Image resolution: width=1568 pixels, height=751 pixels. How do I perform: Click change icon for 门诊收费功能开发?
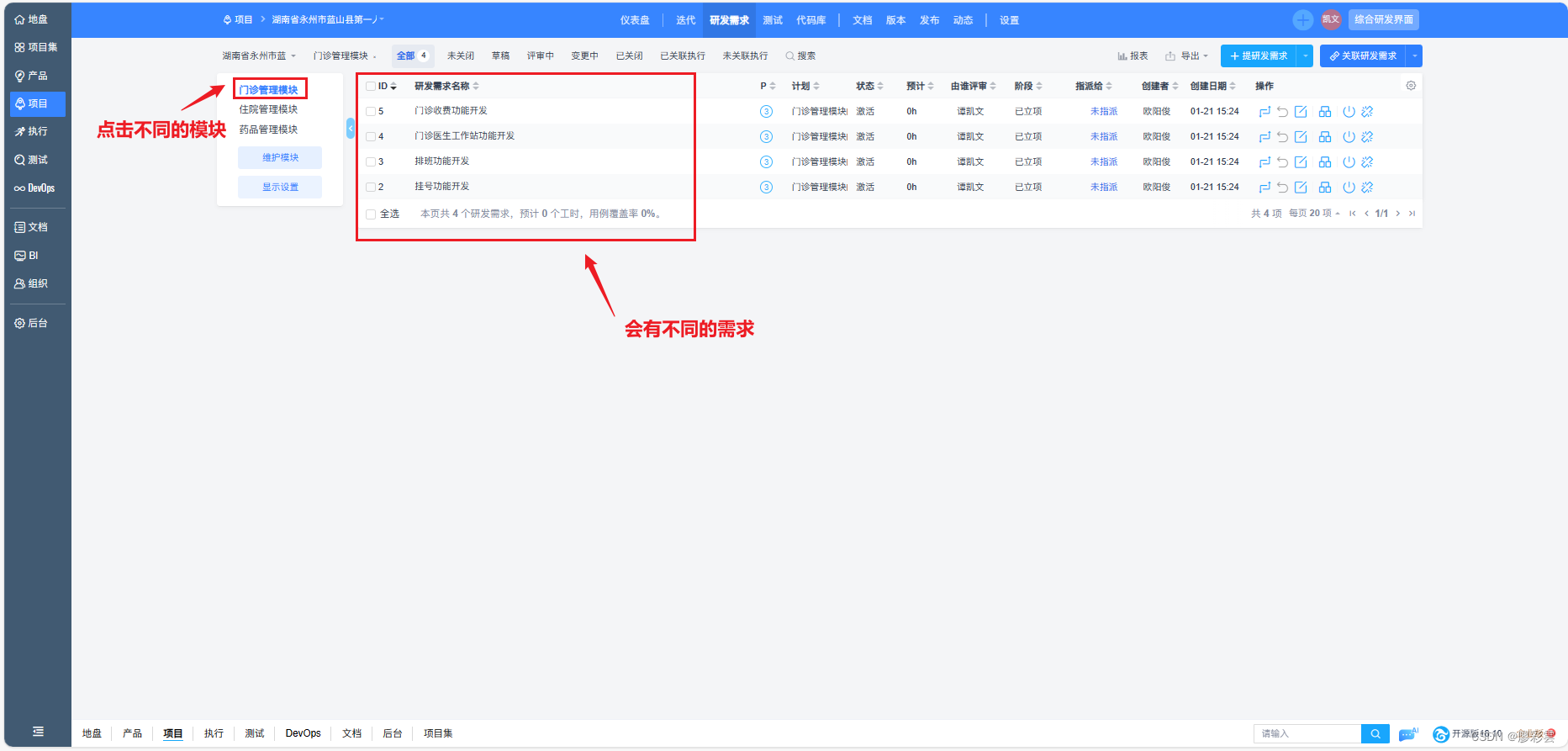tap(1264, 111)
